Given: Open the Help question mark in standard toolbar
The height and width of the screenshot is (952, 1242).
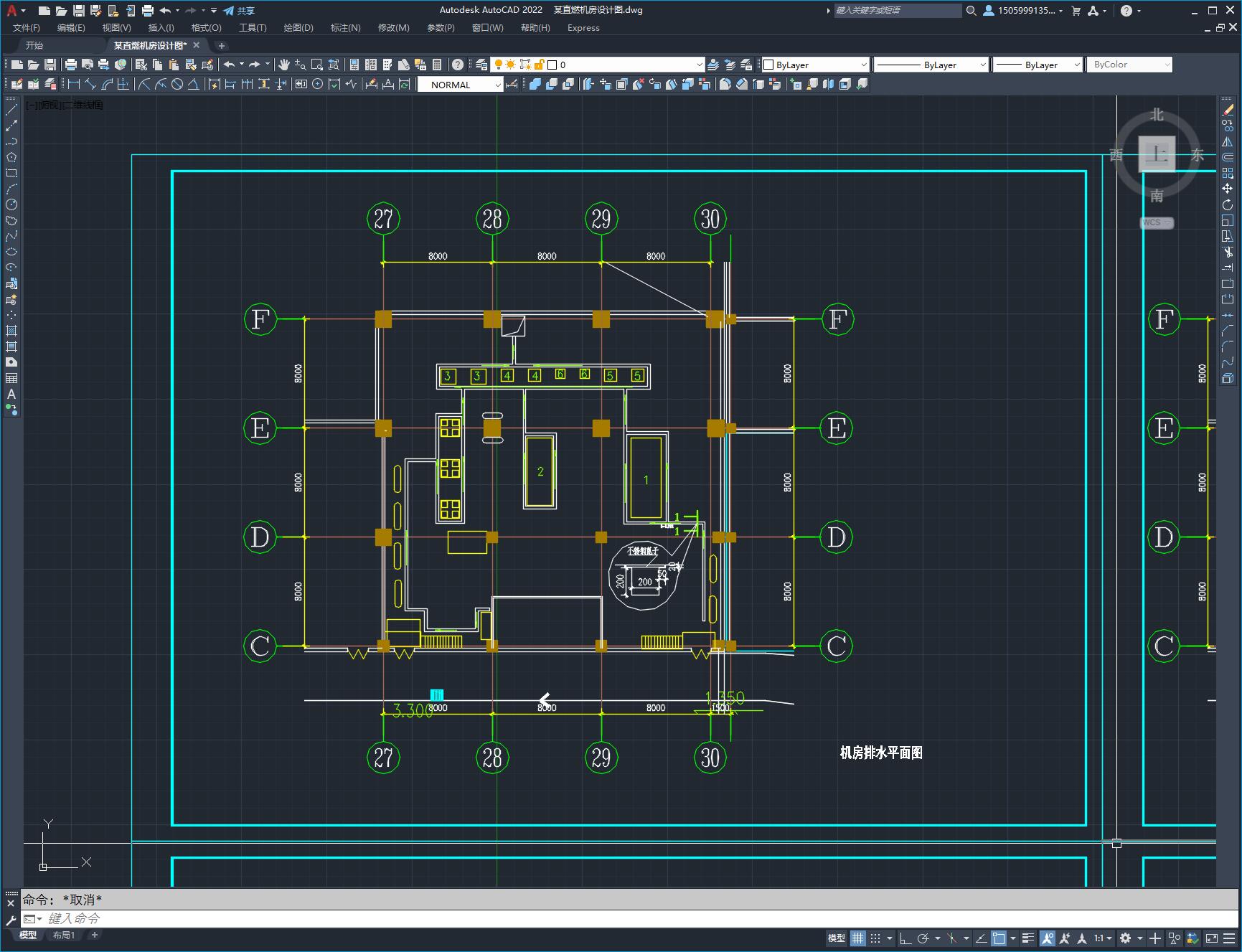Looking at the screenshot, I should tap(458, 65).
